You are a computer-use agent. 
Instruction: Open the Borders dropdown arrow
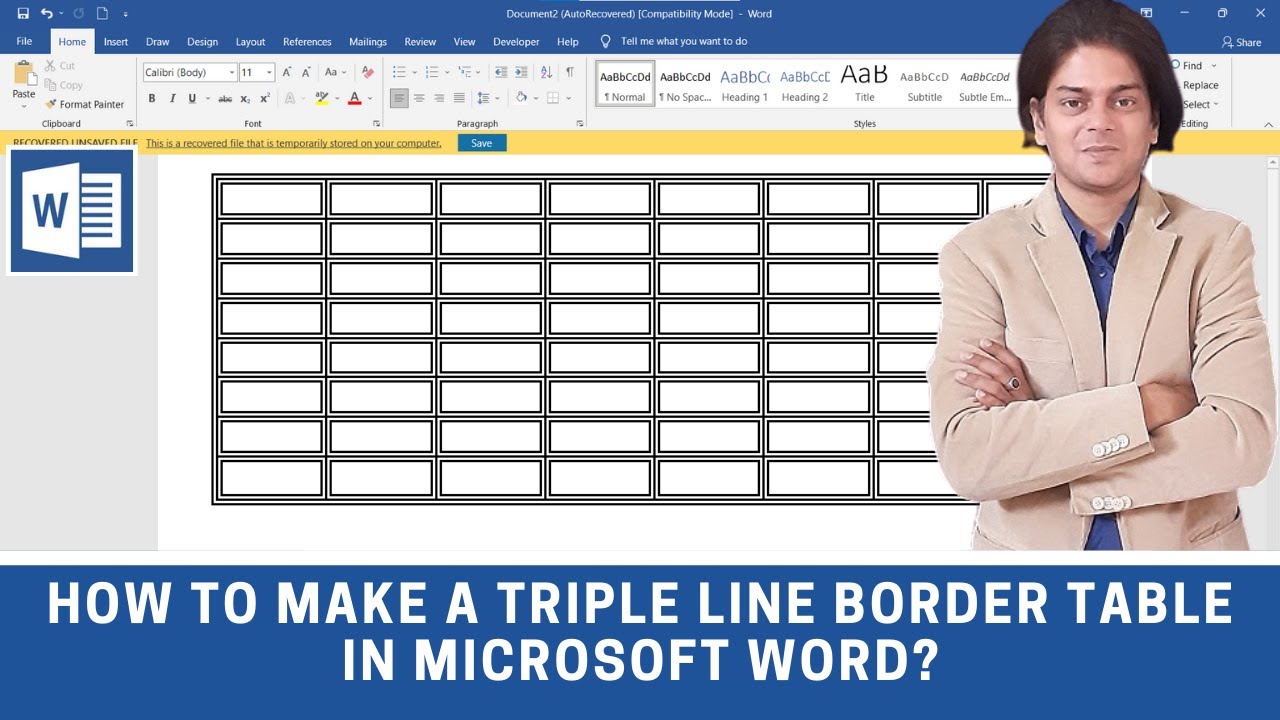click(568, 98)
